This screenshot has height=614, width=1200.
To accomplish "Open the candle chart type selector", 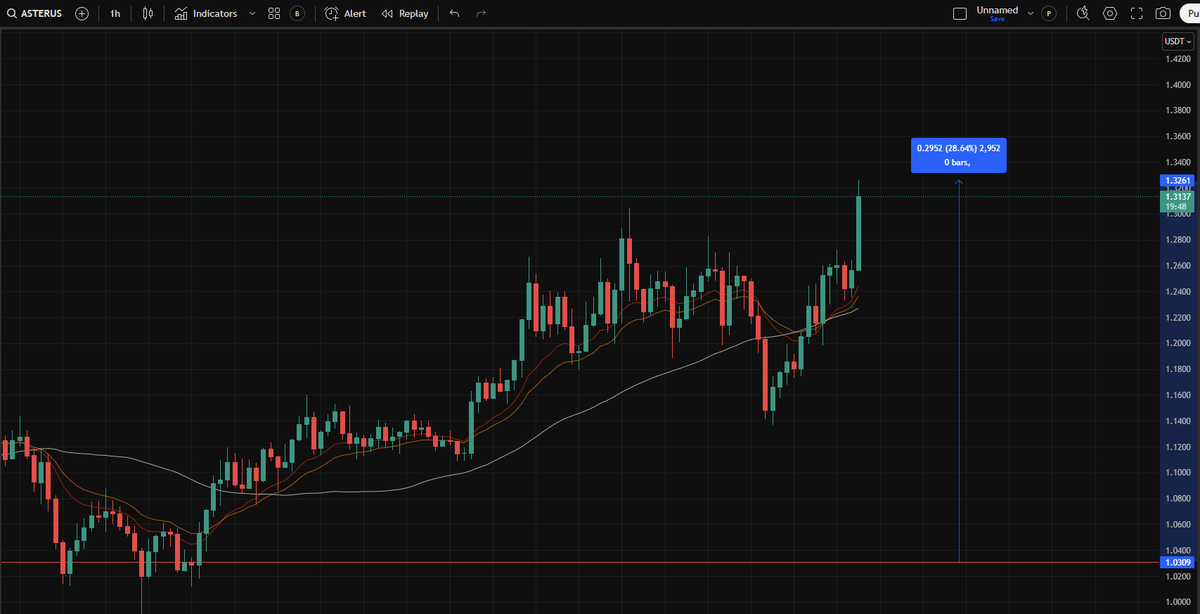I will click(x=146, y=13).
